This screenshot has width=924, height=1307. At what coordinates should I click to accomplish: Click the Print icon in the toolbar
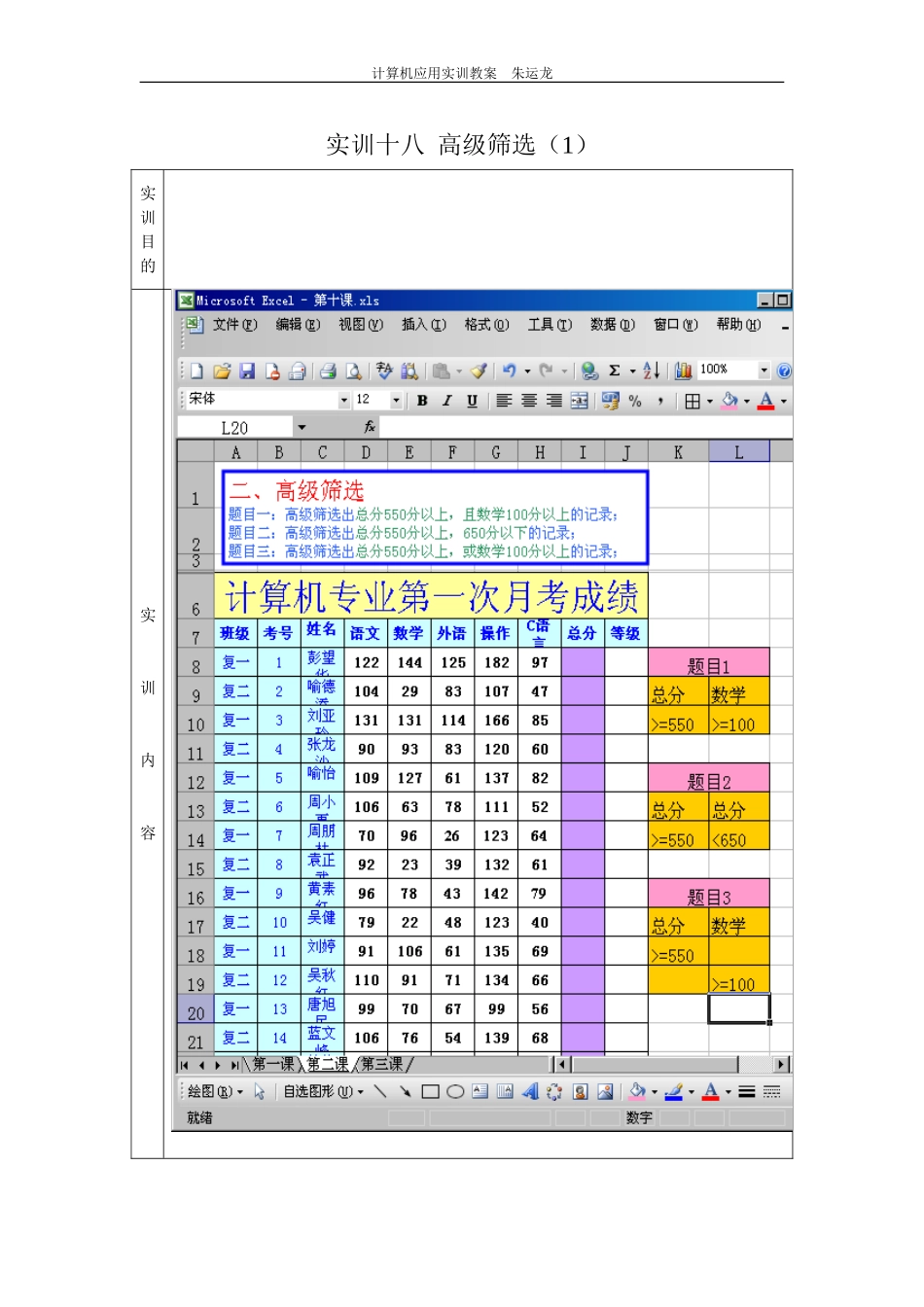(x=328, y=371)
